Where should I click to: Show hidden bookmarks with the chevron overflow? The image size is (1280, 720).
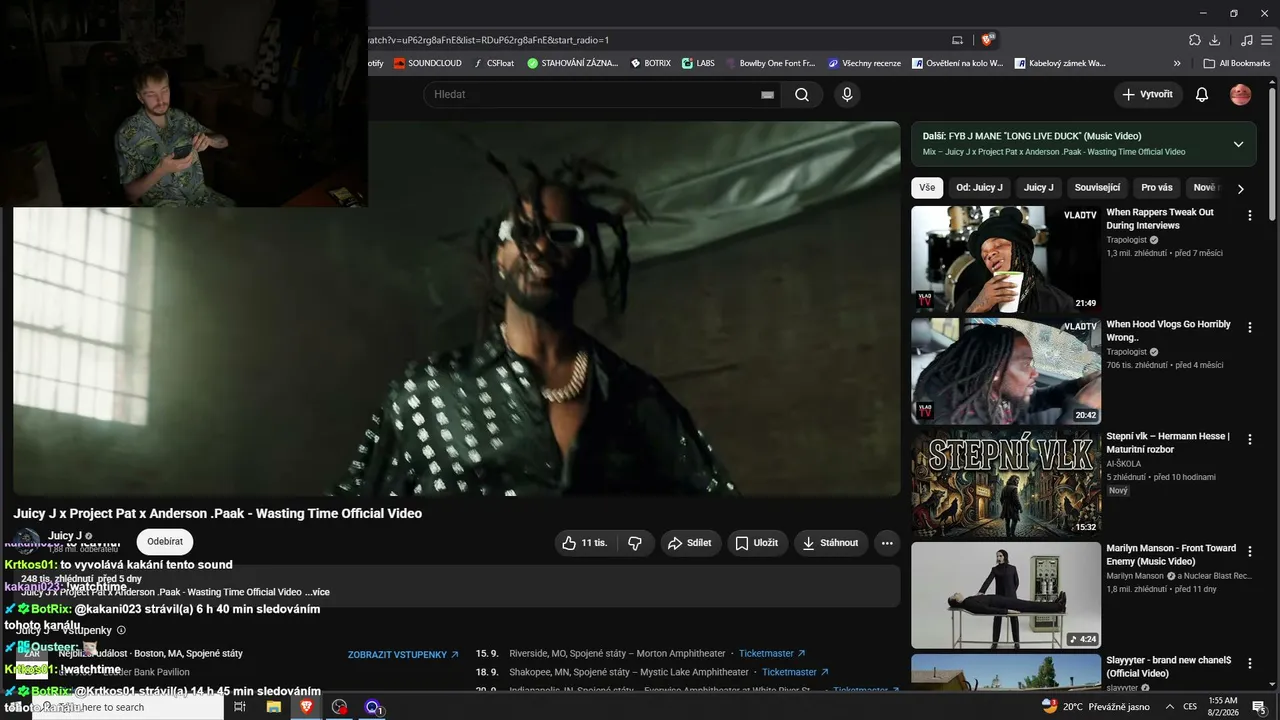(1177, 63)
